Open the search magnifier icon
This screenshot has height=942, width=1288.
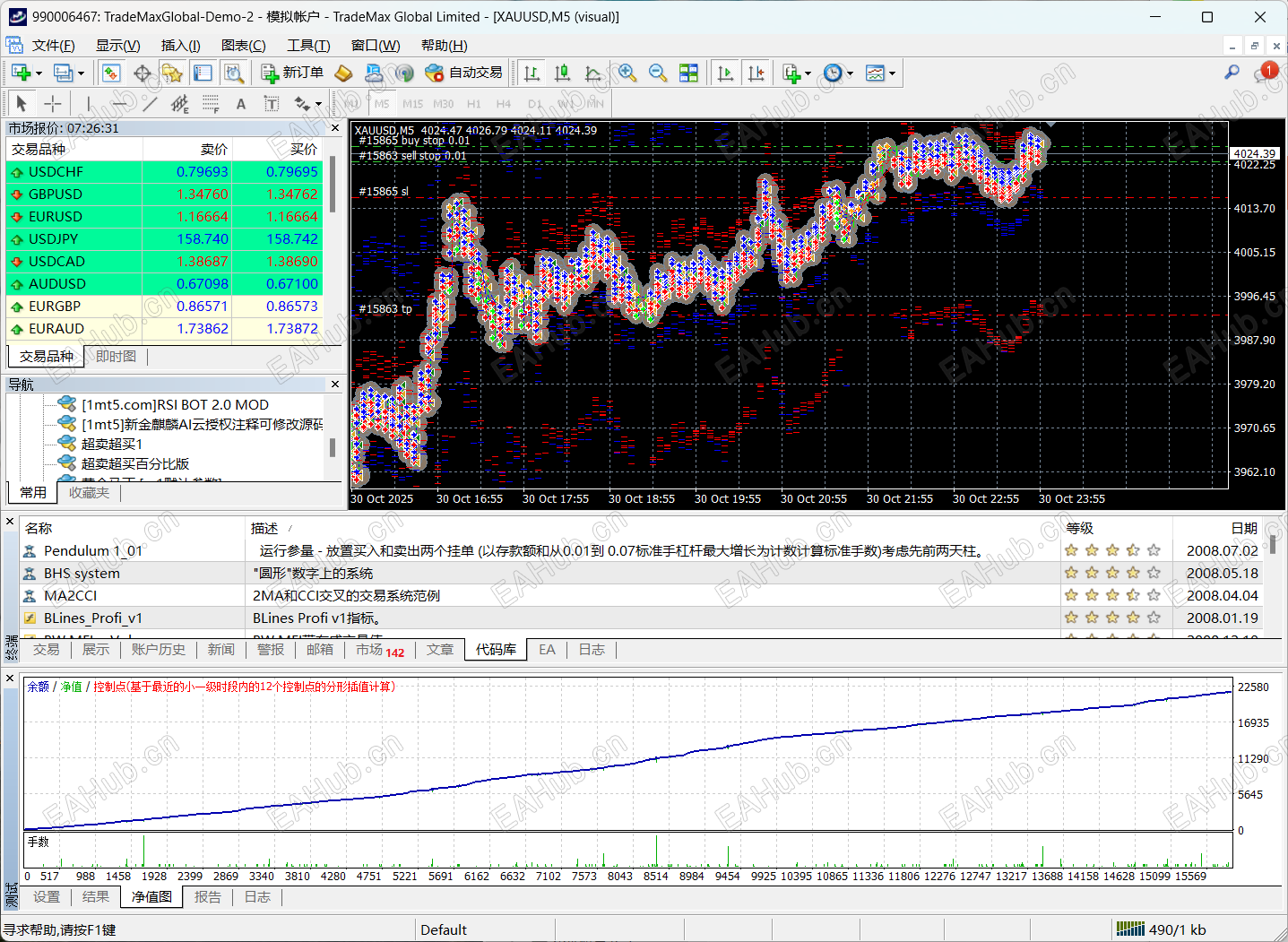coord(1232,72)
